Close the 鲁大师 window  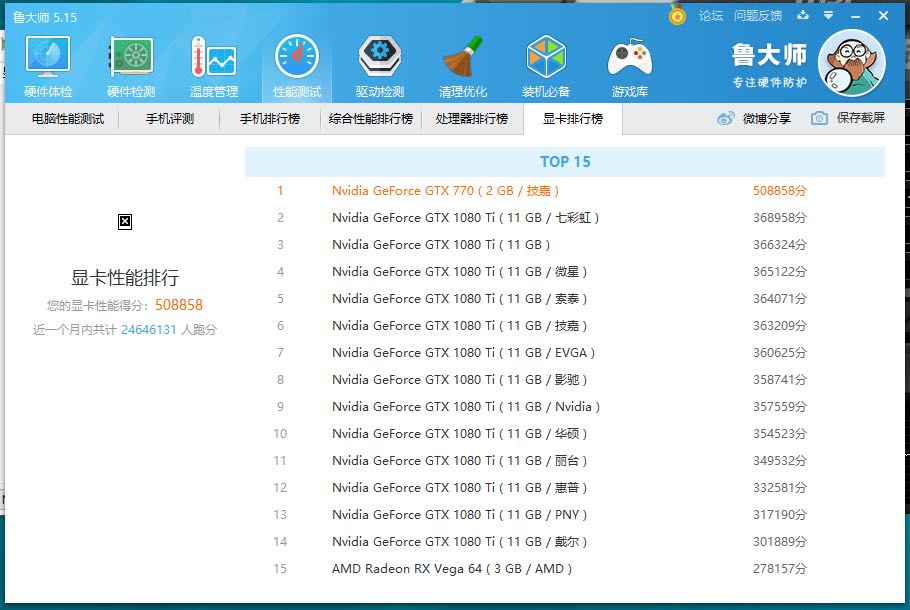(883, 16)
